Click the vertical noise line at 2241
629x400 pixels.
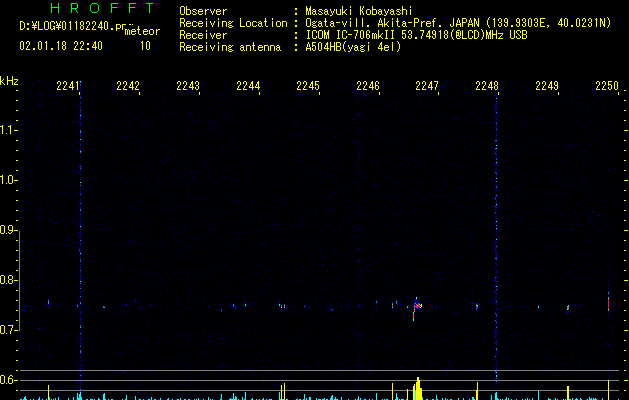click(80, 237)
